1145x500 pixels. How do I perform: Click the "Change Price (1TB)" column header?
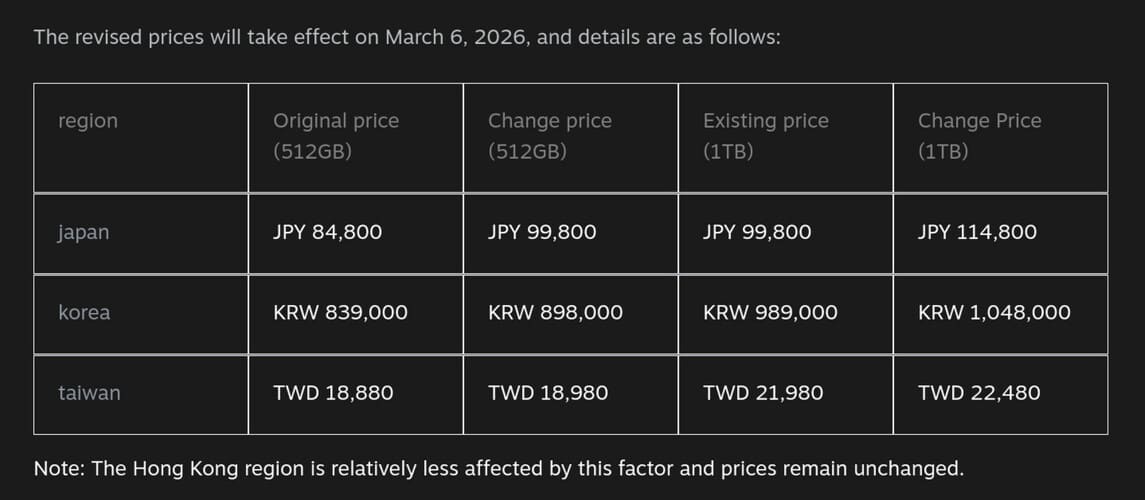tap(980, 136)
